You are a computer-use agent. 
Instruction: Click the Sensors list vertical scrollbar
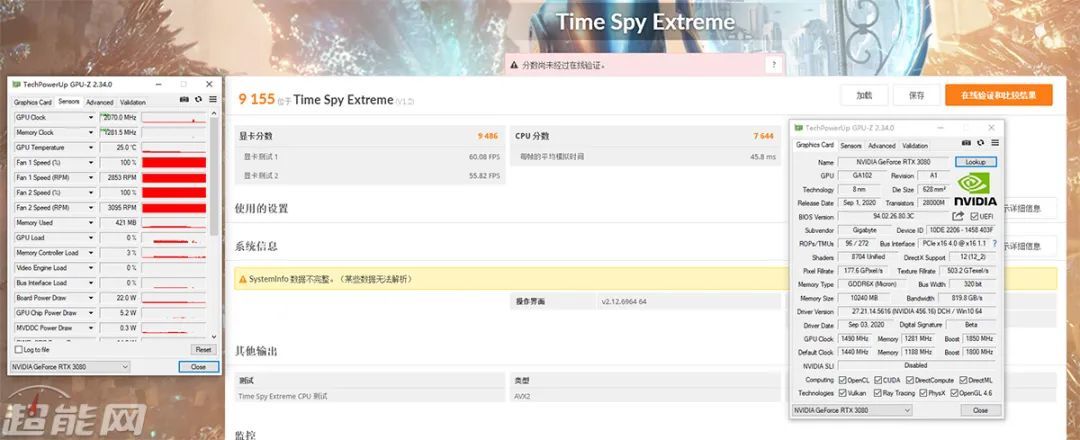tap(214, 224)
